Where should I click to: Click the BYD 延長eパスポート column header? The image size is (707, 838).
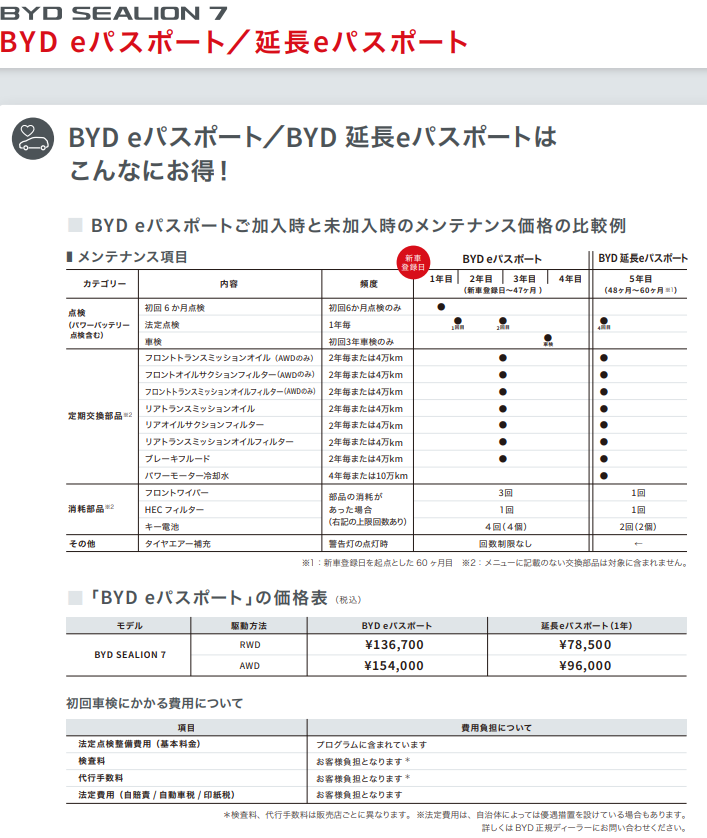(643, 258)
